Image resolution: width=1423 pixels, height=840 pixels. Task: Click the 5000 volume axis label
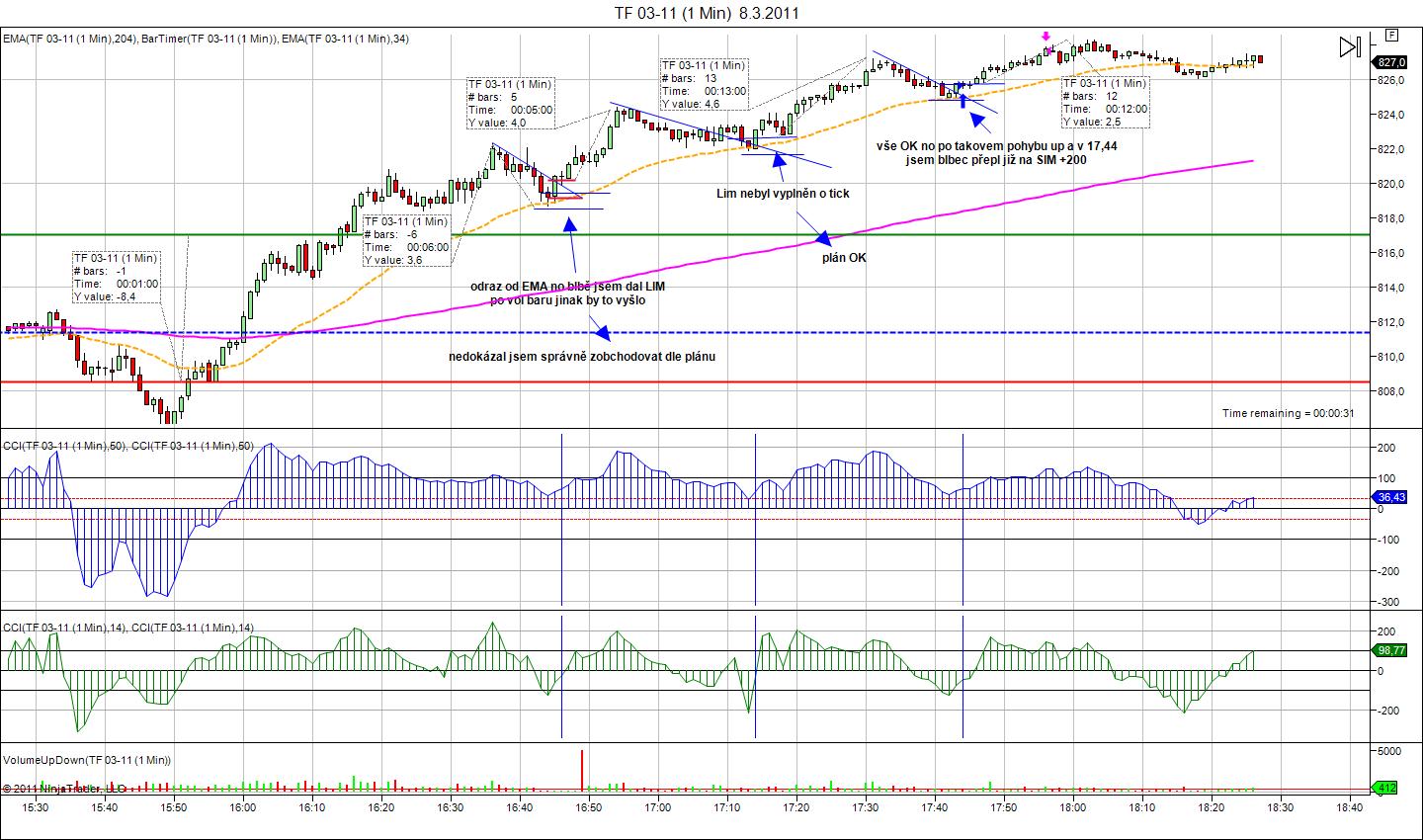[x=1387, y=751]
